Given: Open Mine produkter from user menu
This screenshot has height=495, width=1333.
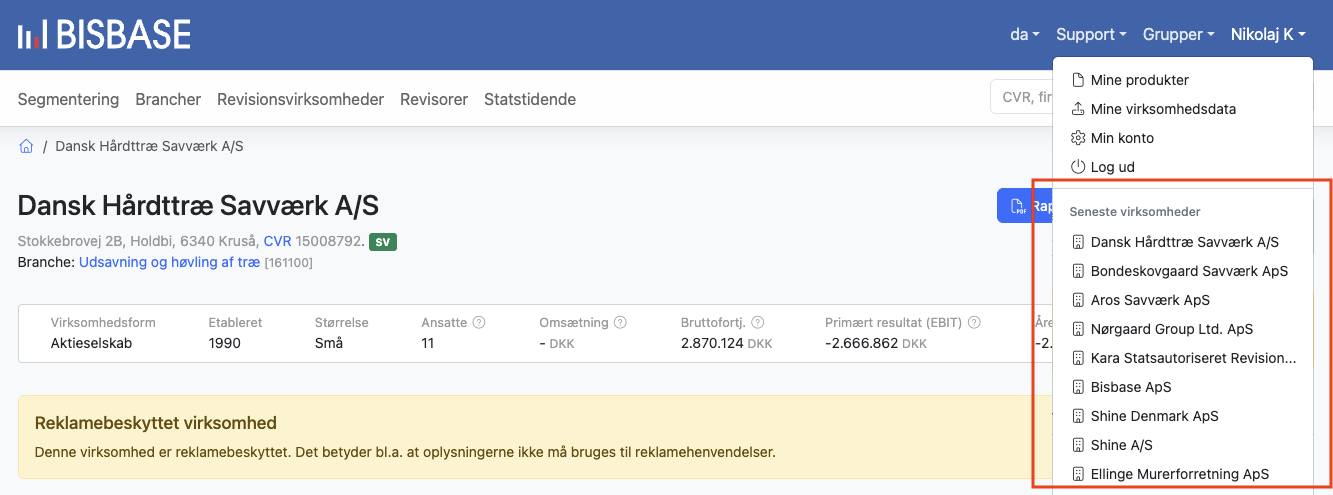Looking at the screenshot, I should point(1139,80).
